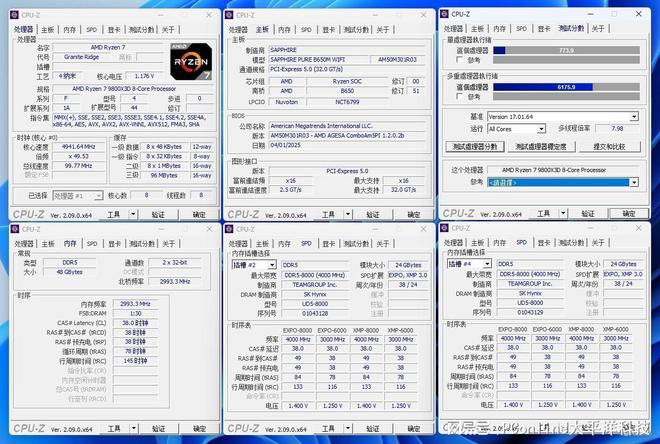Click the serial number 01043128
The image size is (660, 444).
[x=315, y=314]
